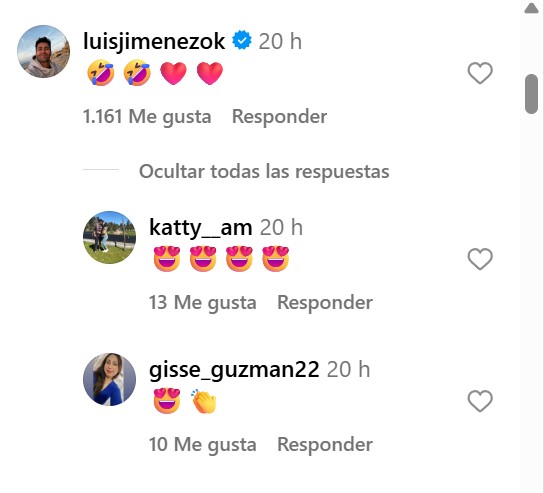Open katty__am's profile picture
The height and width of the screenshot is (493, 544).
point(109,237)
